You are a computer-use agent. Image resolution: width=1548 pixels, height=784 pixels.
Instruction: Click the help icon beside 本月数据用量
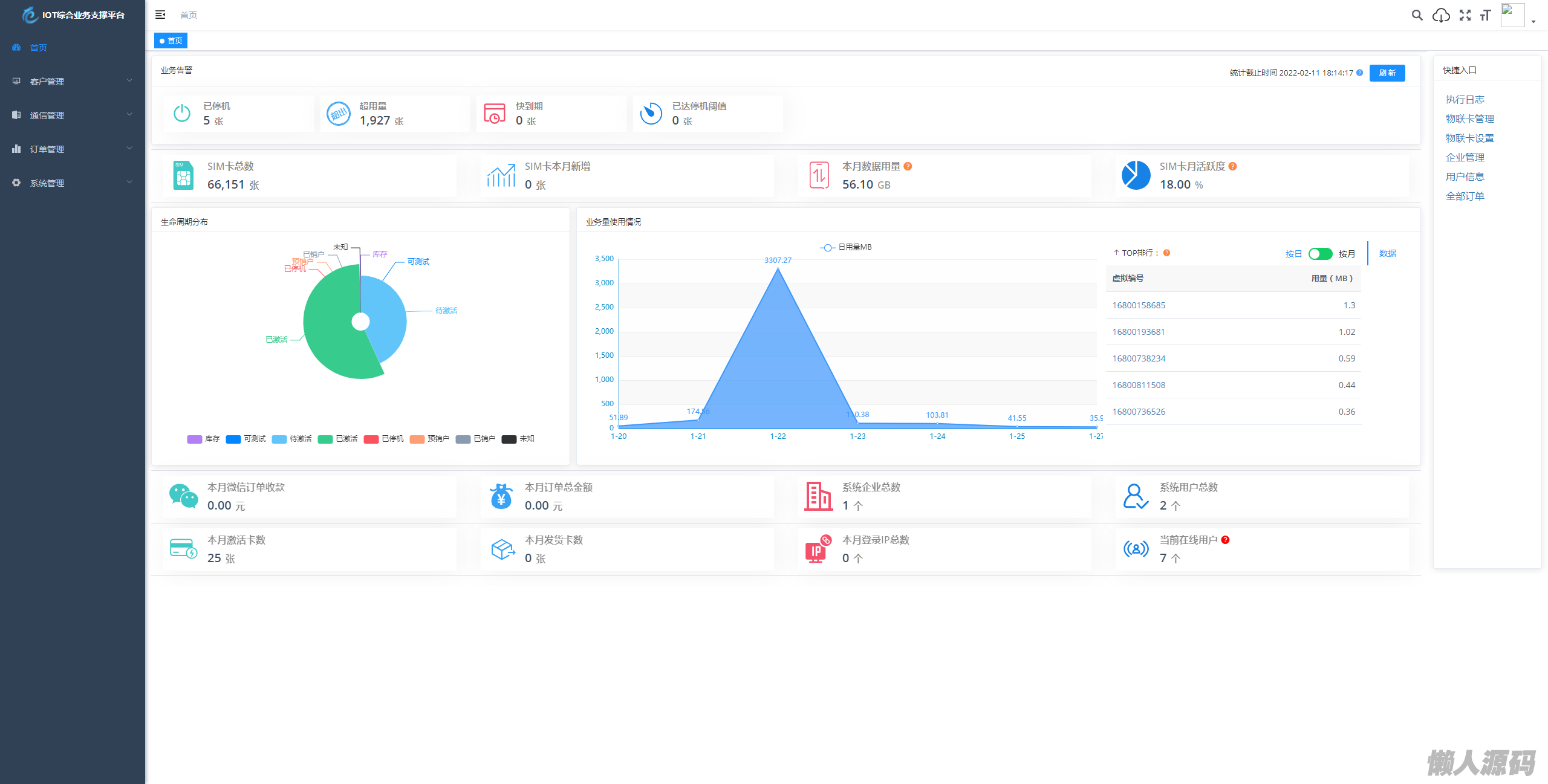[908, 166]
